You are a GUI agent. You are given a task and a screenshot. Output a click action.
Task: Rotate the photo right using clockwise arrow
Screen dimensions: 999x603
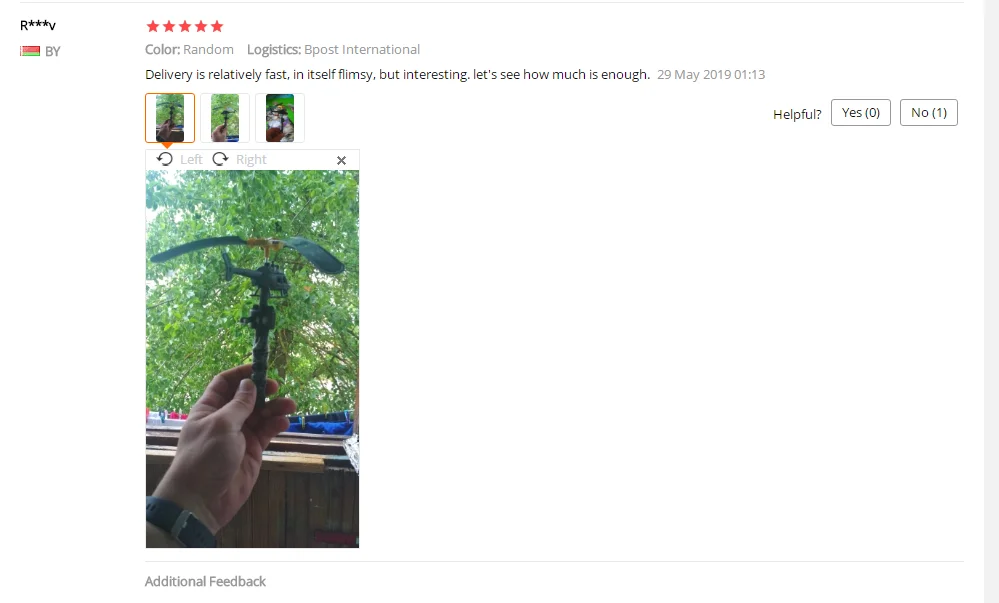(x=220, y=159)
